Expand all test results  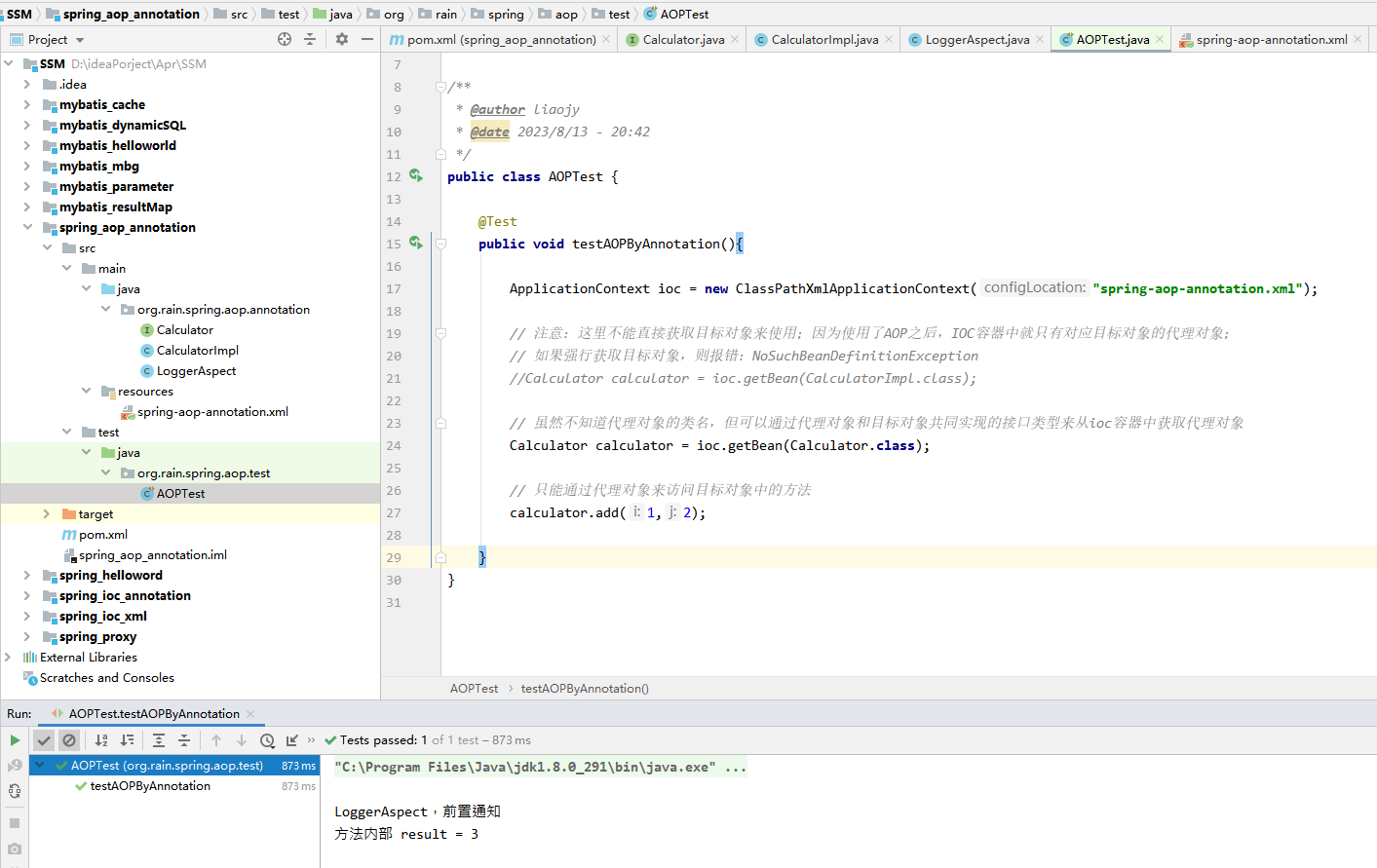(159, 740)
